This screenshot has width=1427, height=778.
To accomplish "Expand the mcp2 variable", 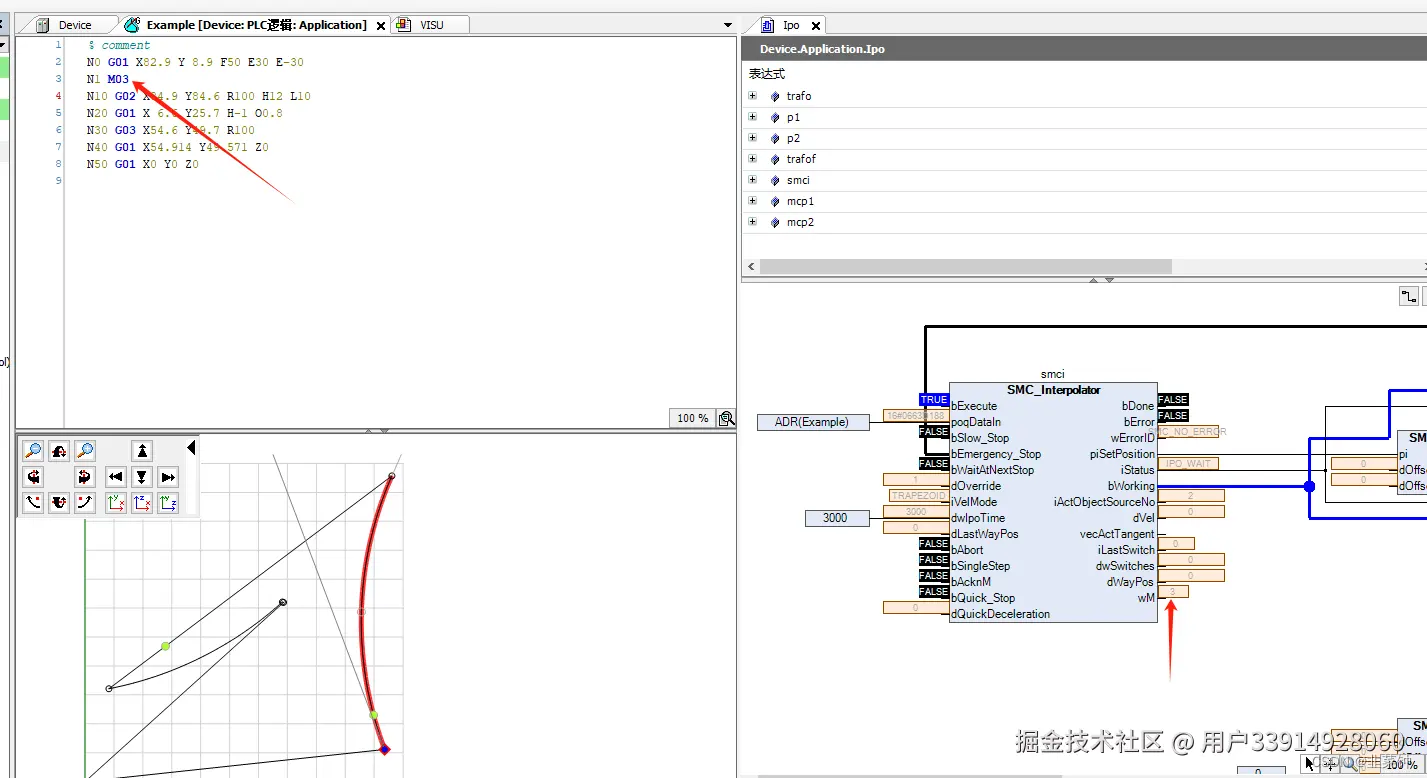I will pyautogui.click(x=752, y=222).
